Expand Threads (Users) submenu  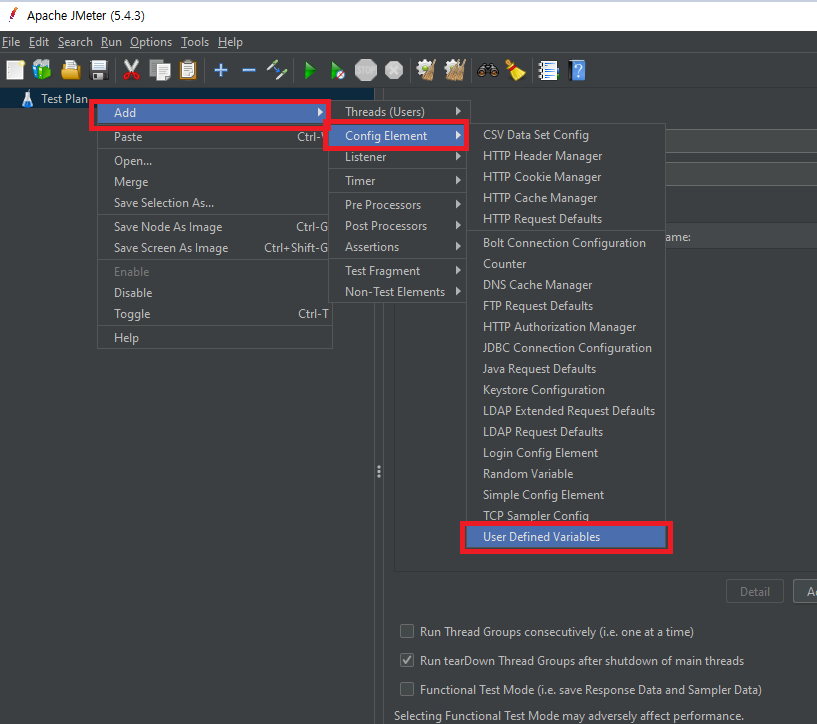click(x=399, y=111)
